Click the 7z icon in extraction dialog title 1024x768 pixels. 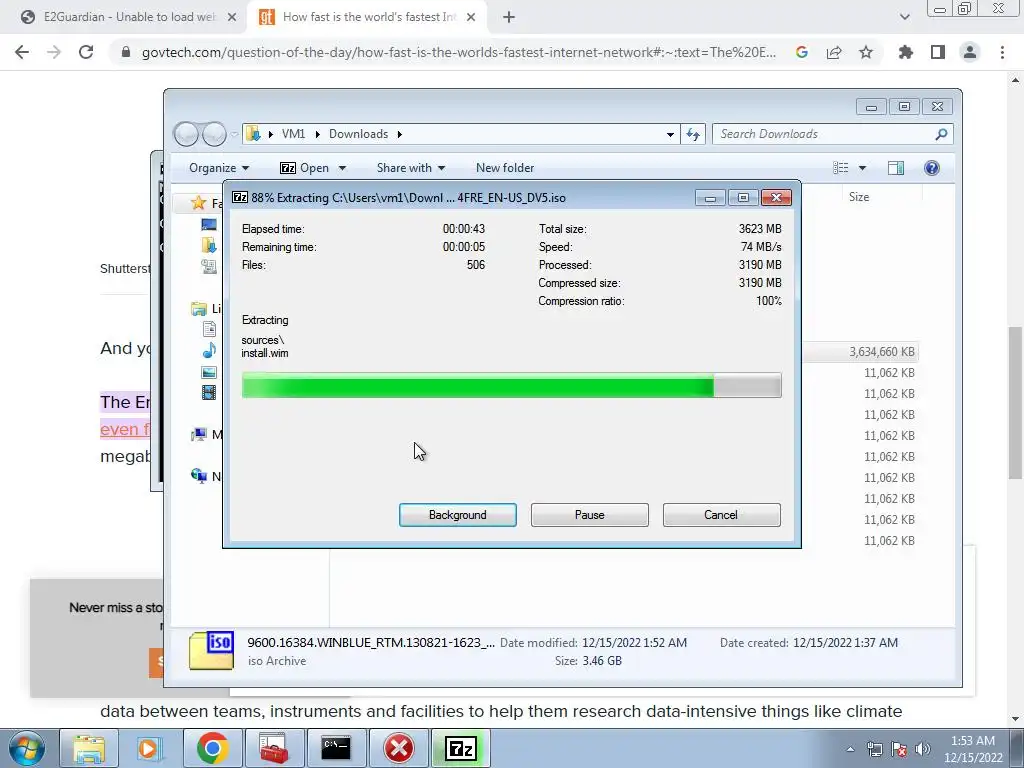point(240,197)
